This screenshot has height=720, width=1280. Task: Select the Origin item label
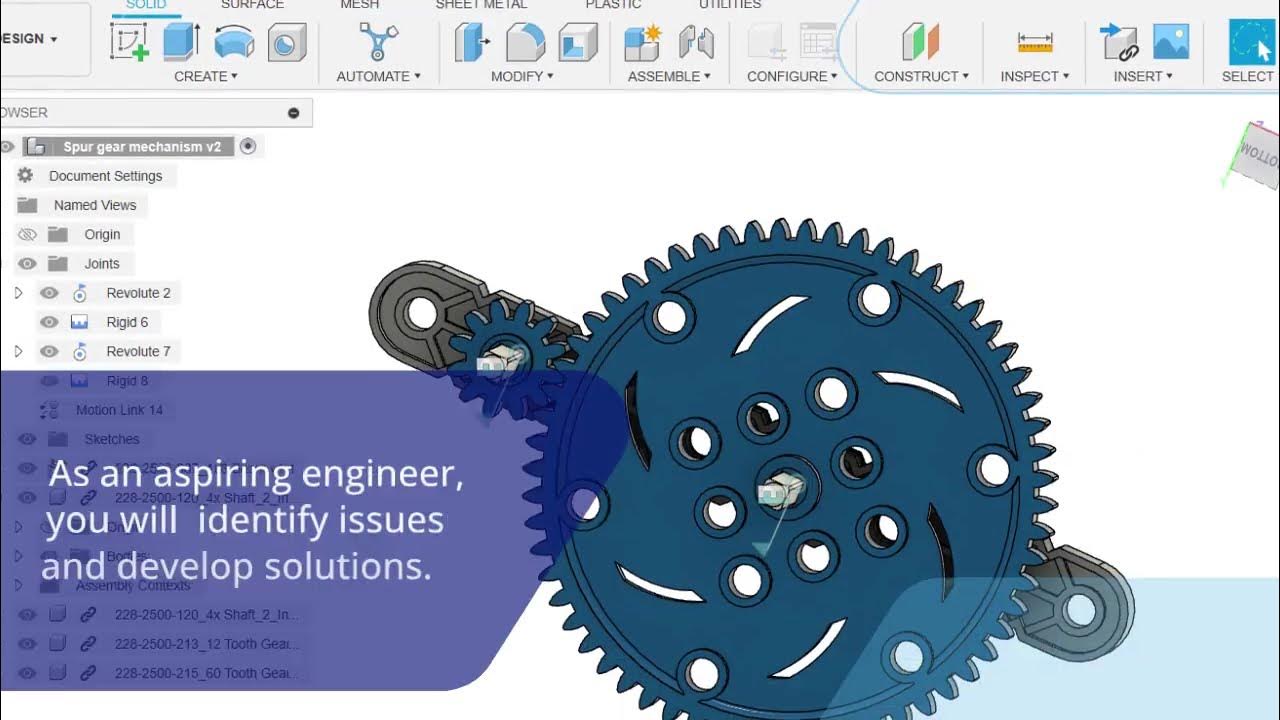click(102, 234)
